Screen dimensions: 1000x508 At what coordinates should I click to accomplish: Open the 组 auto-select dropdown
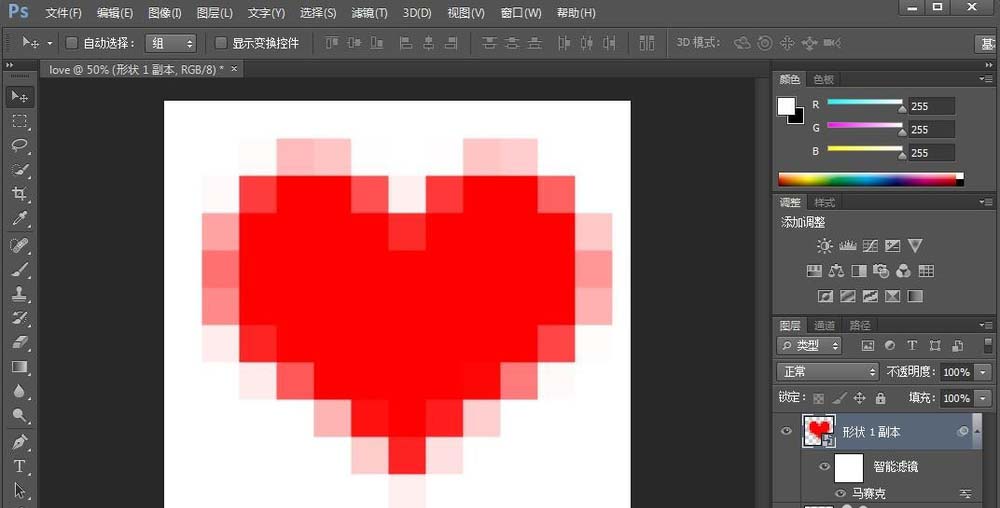(x=171, y=43)
